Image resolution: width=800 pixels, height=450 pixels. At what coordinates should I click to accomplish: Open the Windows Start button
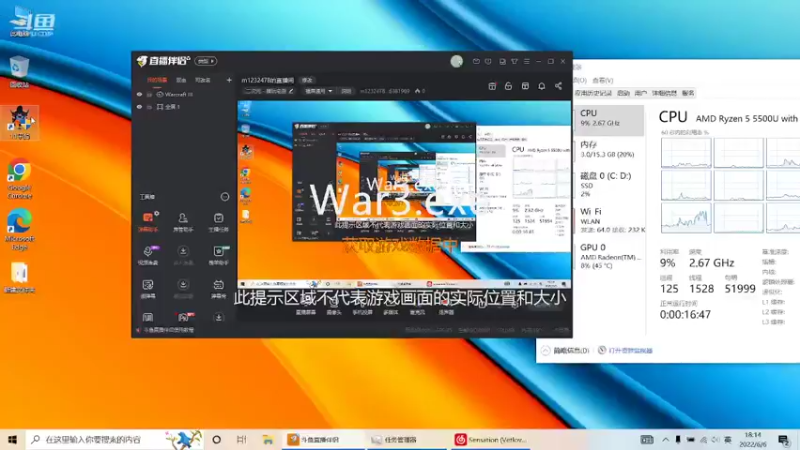[x=12, y=439]
